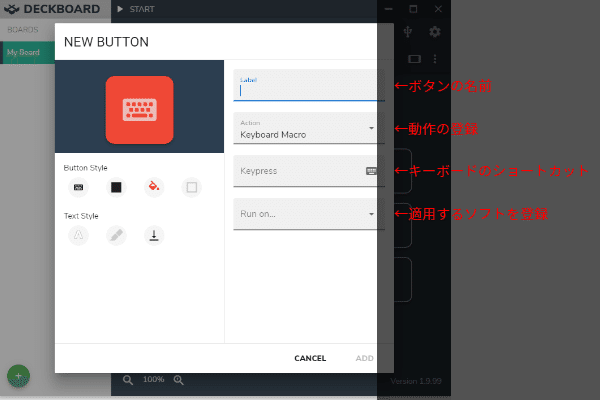
Task: Choose the icon button style option
Action: (x=78, y=187)
